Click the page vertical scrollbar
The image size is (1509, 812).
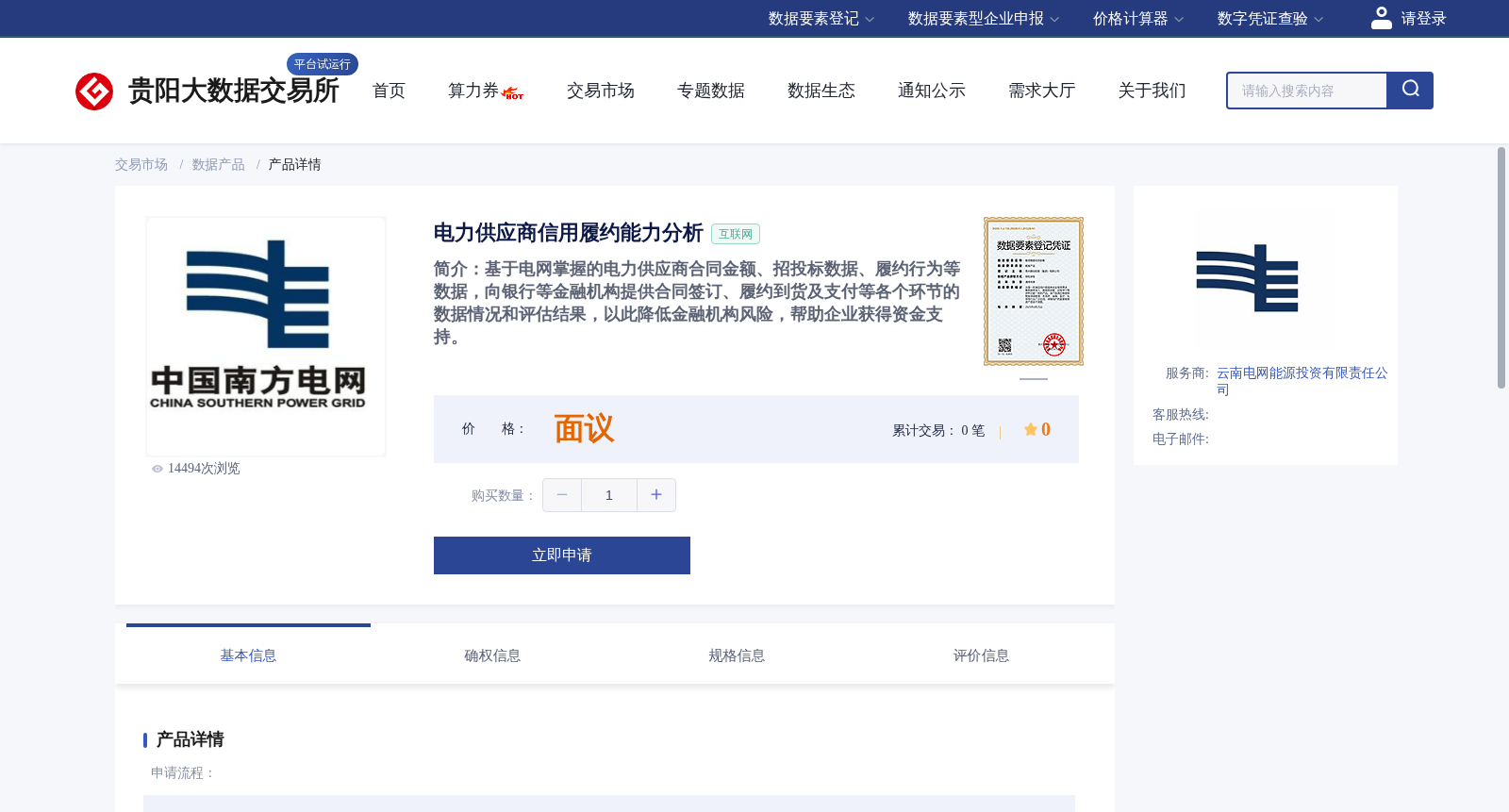point(1501,268)
